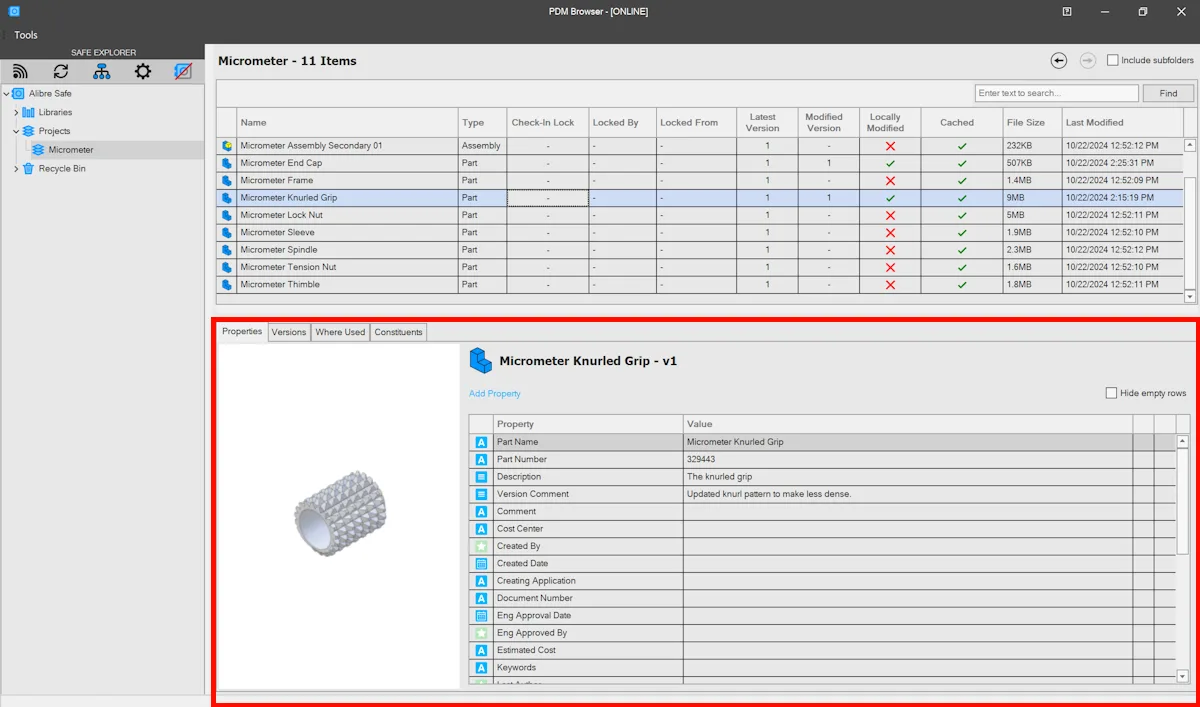The image size is (1200, 707).
Task: Click the blue hierarchy tree icon
Action: pyautogui.click(x=102, y=71)
